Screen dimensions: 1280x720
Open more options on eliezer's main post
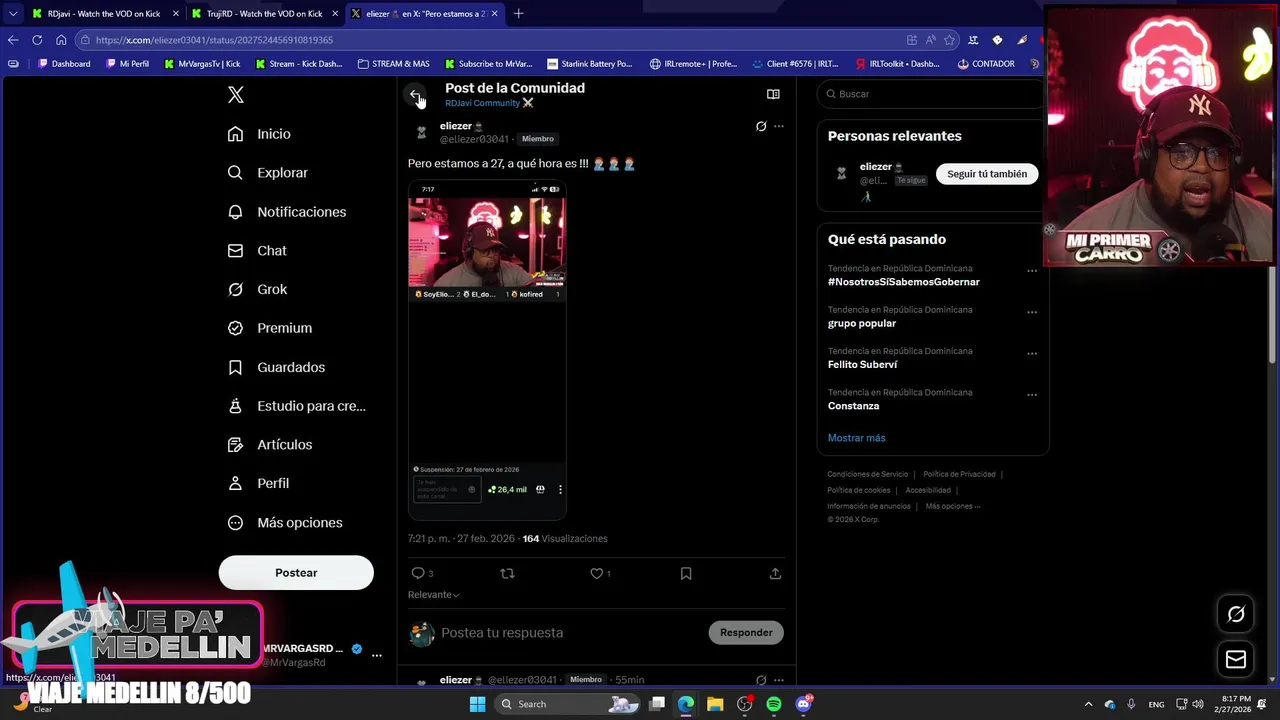(x=779, y=126)
